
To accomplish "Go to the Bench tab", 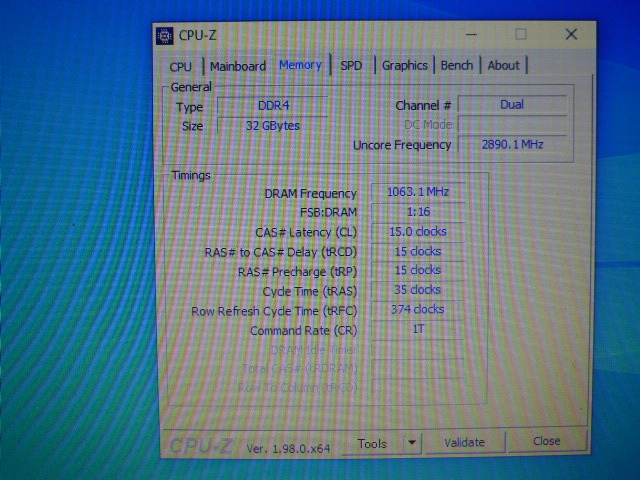I will coord(457,65).
